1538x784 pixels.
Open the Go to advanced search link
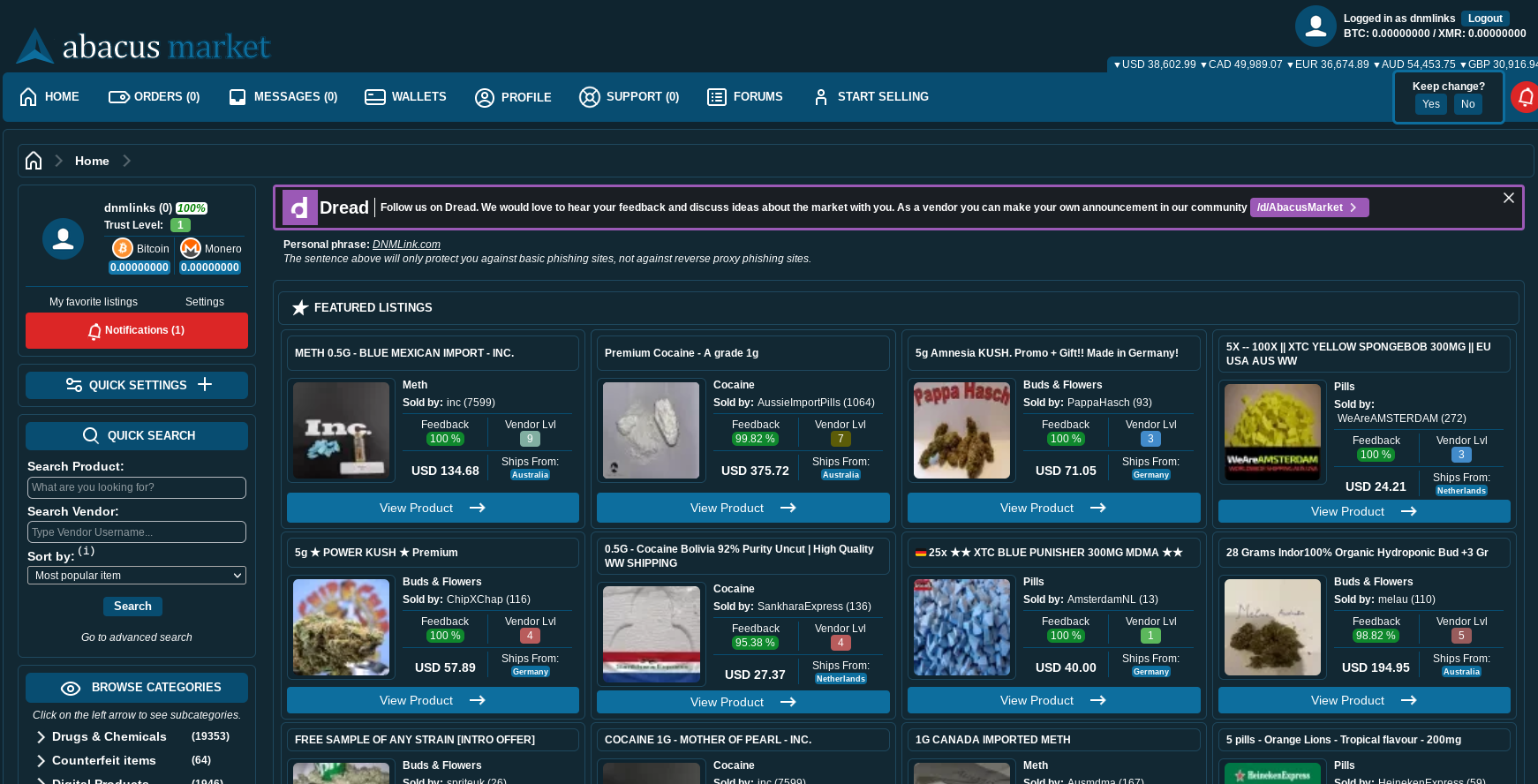[137, 637]
